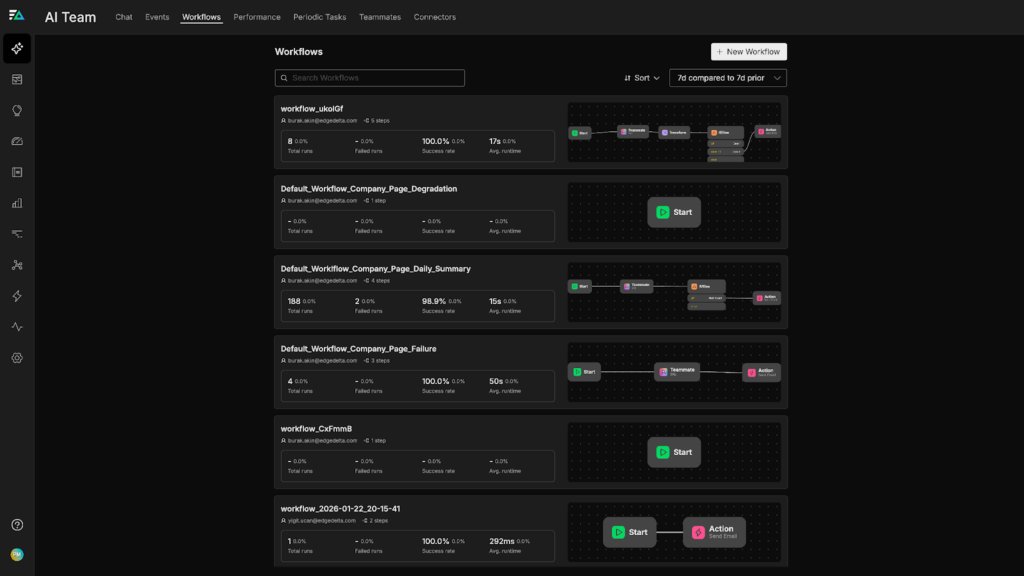Open Default_Workflow_Company_Page_Failure workflow
The image size is (1024, 576).
point(358,349)
